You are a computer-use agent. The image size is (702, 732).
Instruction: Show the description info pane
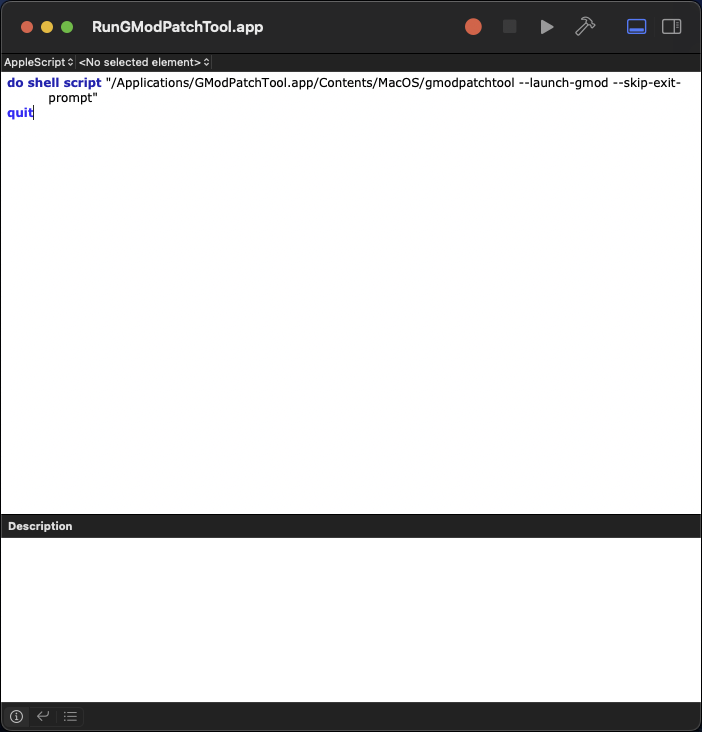point(16,716)
